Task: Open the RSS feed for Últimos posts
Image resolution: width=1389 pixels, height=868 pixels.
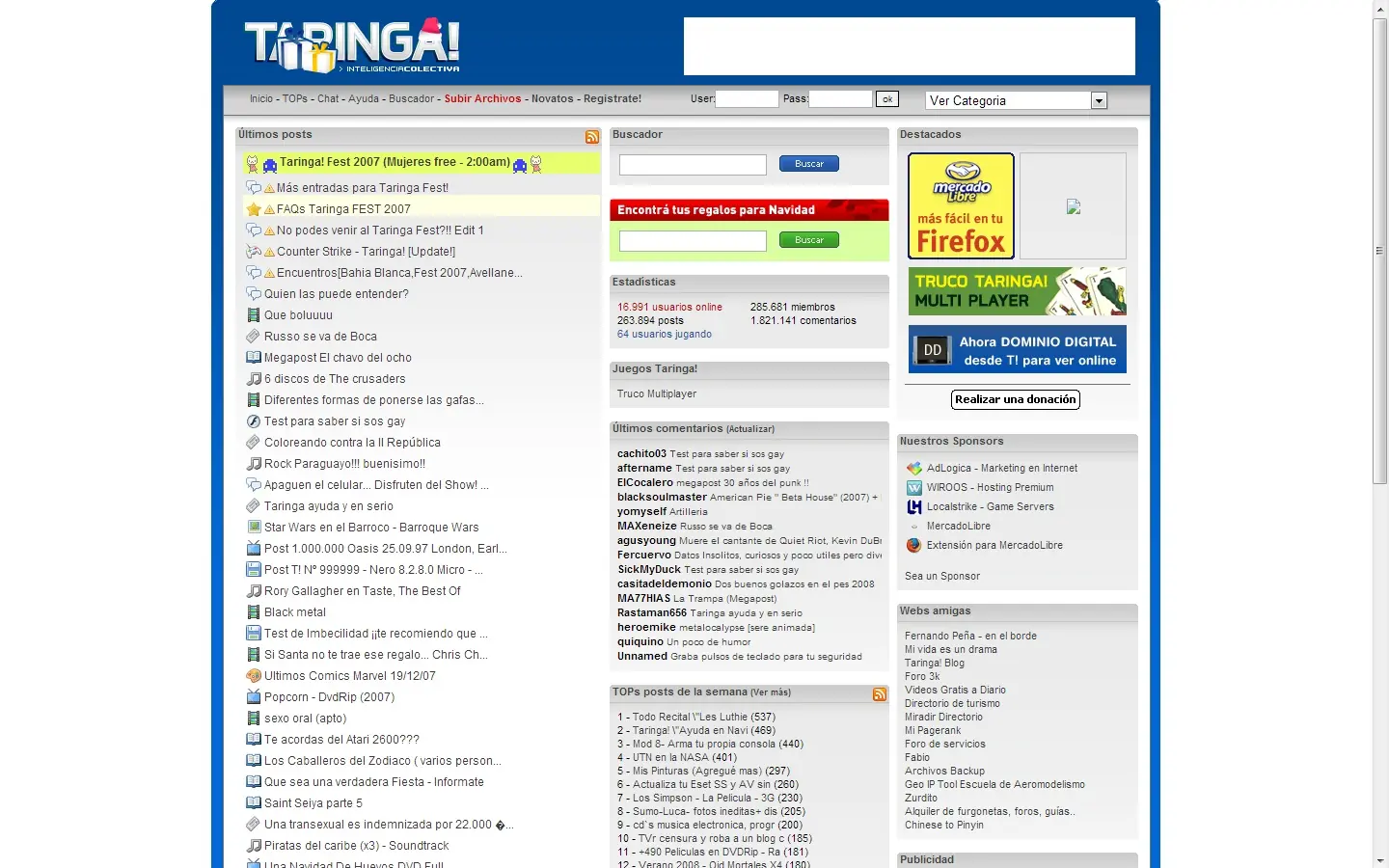Action: 592,137
